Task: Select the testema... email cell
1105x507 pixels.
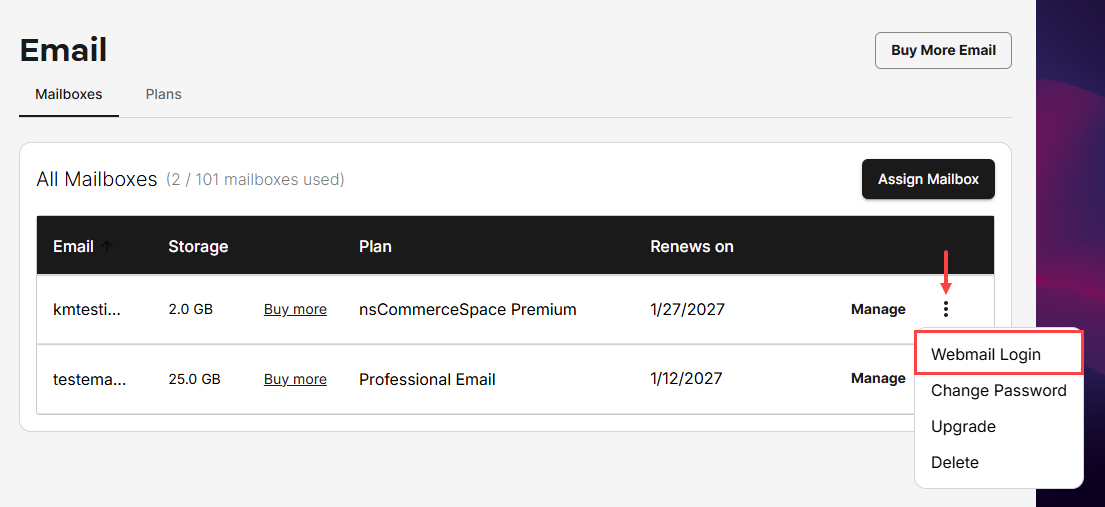Action: [90, 379]
